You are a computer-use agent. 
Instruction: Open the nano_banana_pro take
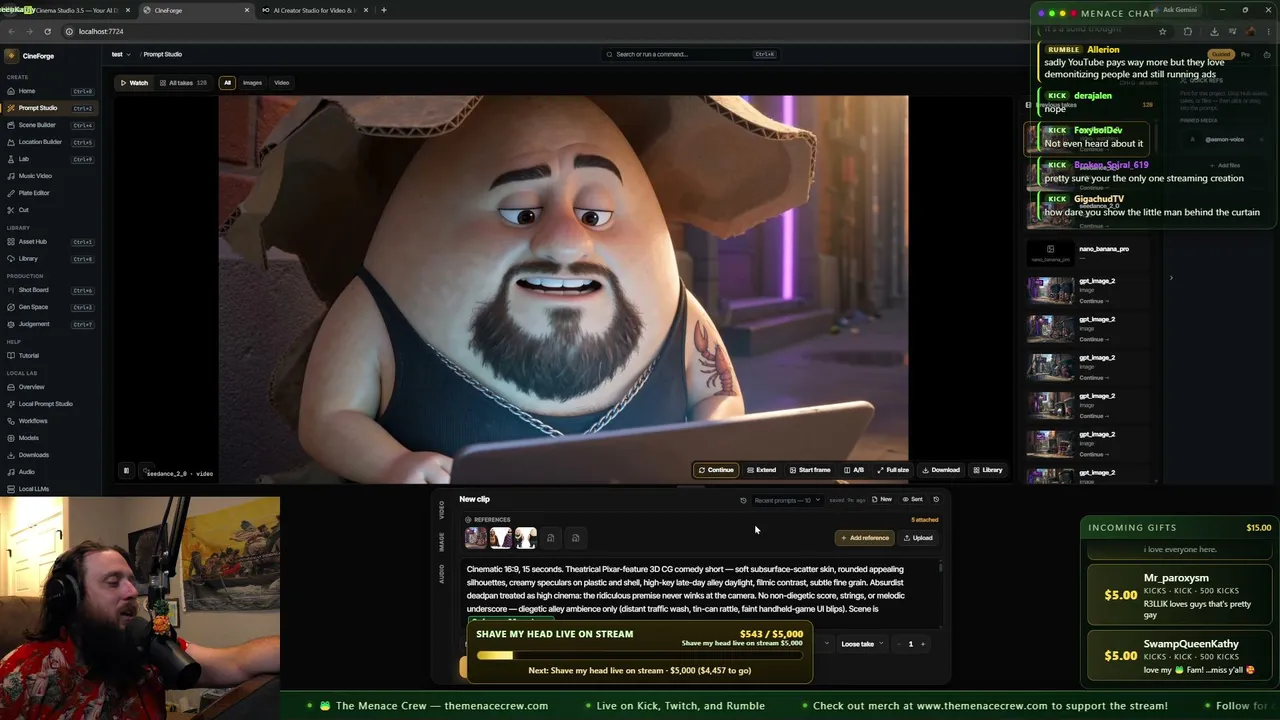[x=1090, y=254]
